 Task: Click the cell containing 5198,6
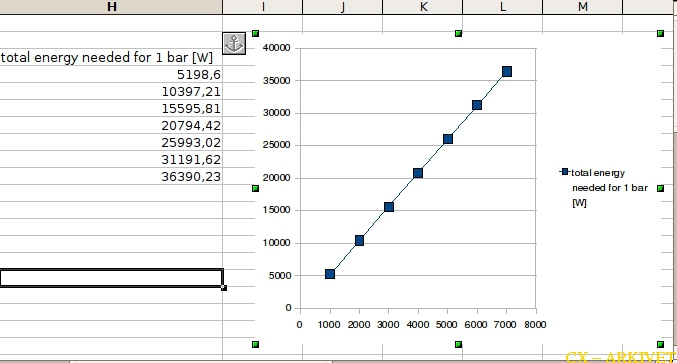coord(111,75)
